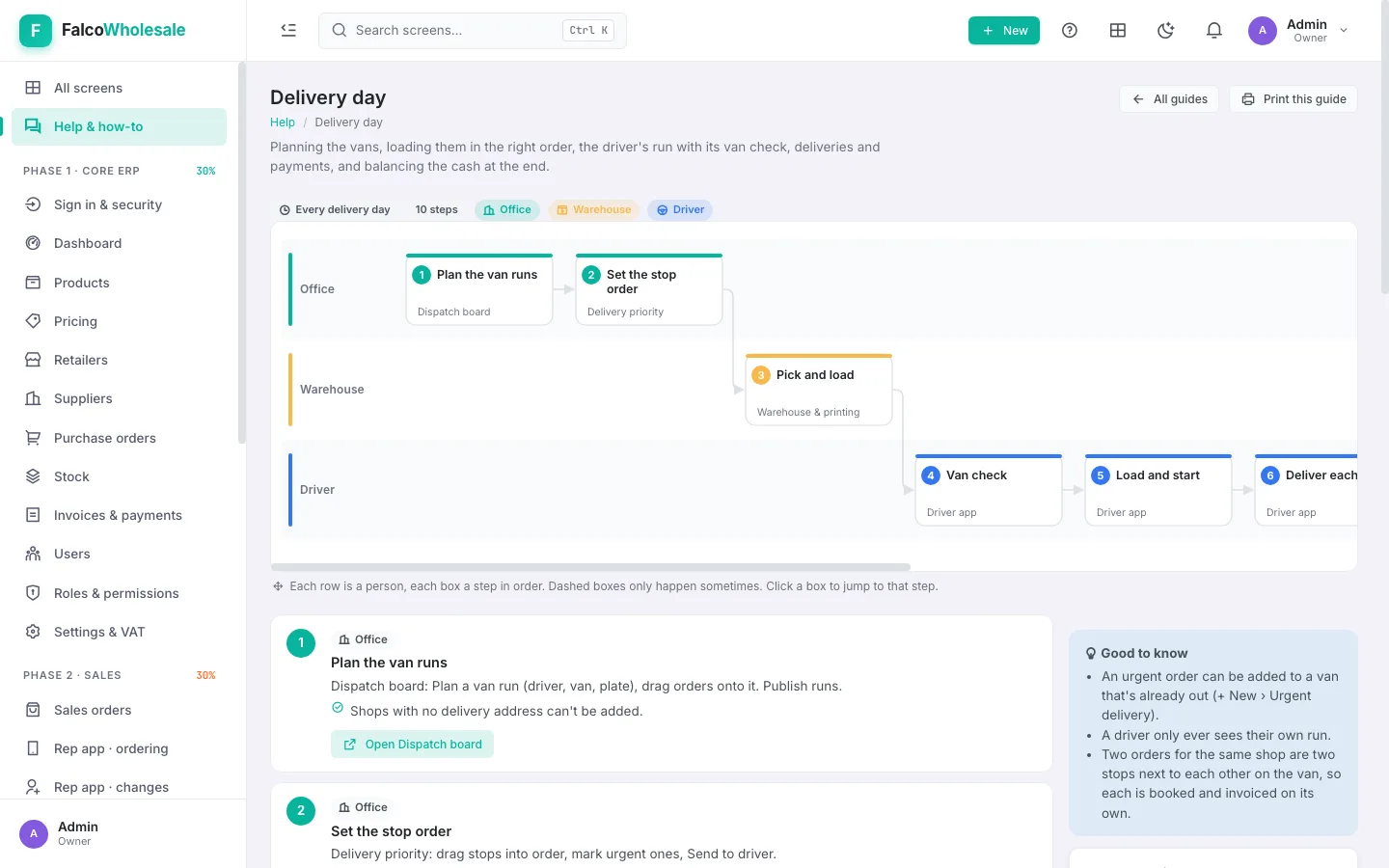The image size is (1389, 868).
Task: Click the flowchart horizontal scrollbar
Action: [590, 567]
